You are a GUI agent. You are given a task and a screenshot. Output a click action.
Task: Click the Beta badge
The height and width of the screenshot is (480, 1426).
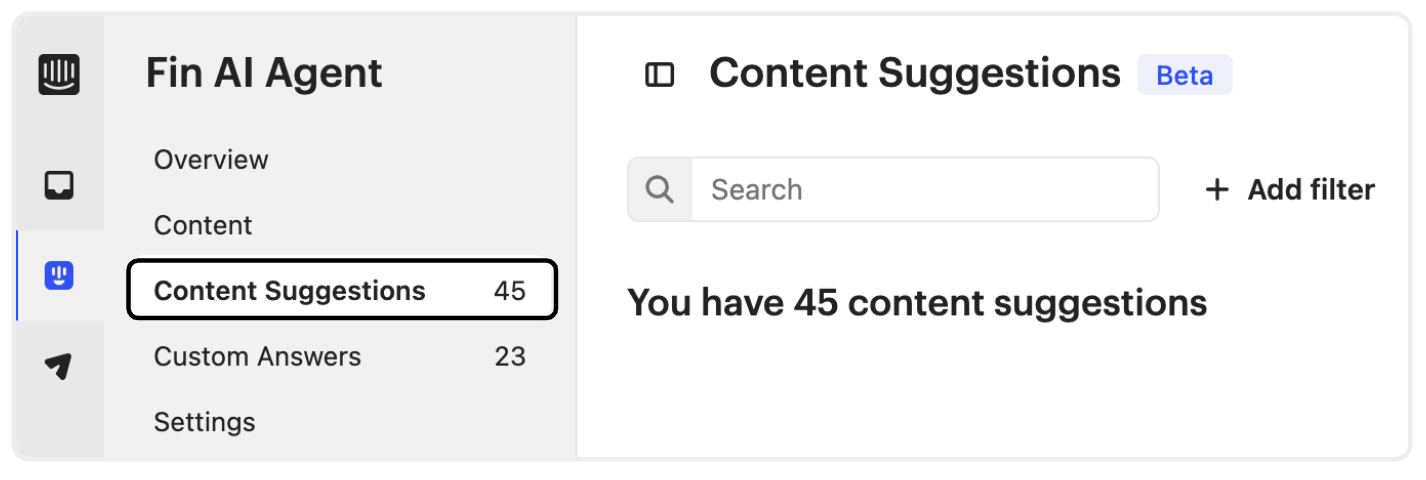coord(1185,75)
